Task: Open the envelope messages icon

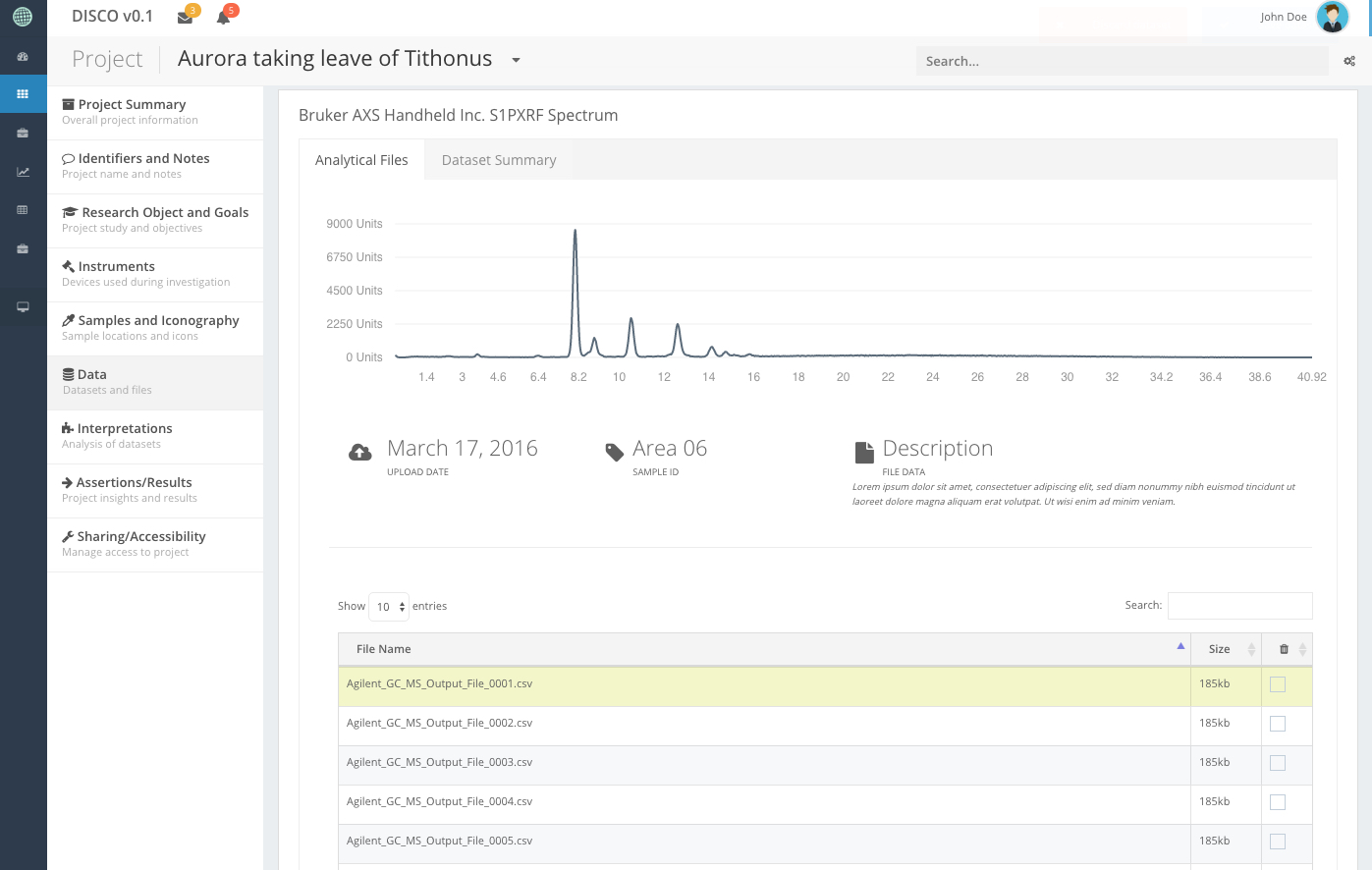Action: click(185, 17)
